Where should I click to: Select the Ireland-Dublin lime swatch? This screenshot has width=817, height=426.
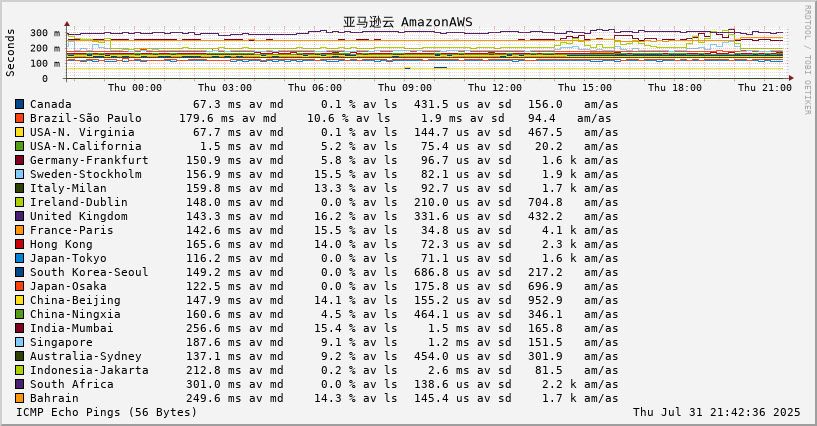pos(19,202)
